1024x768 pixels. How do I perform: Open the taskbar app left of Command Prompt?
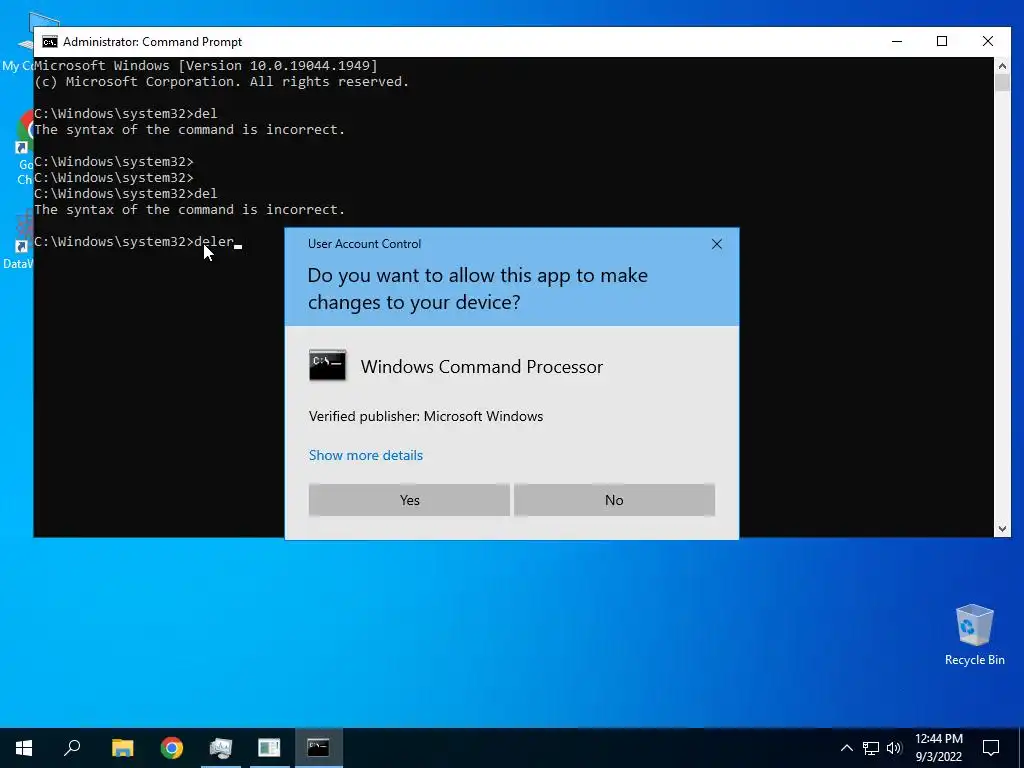269,748
